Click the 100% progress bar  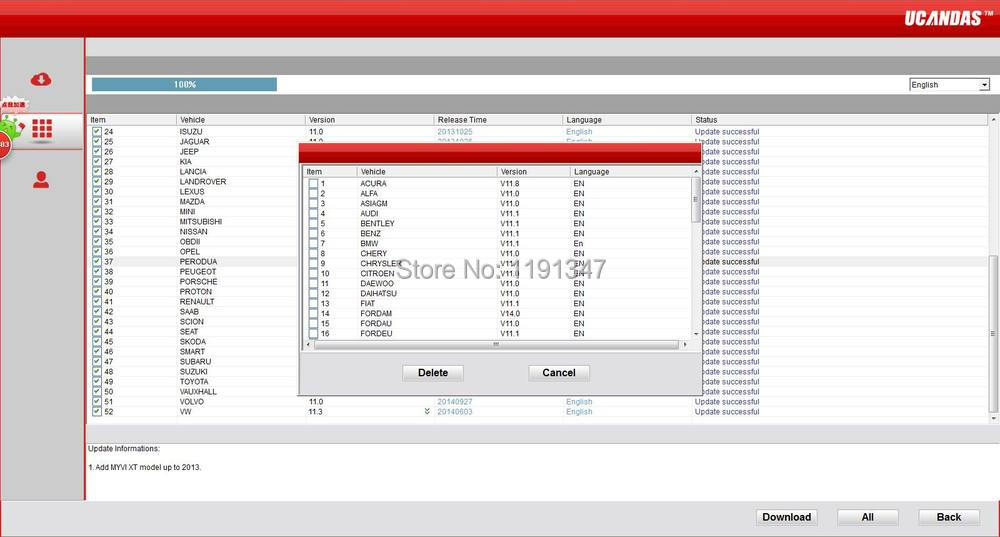[x=184, y=85]
